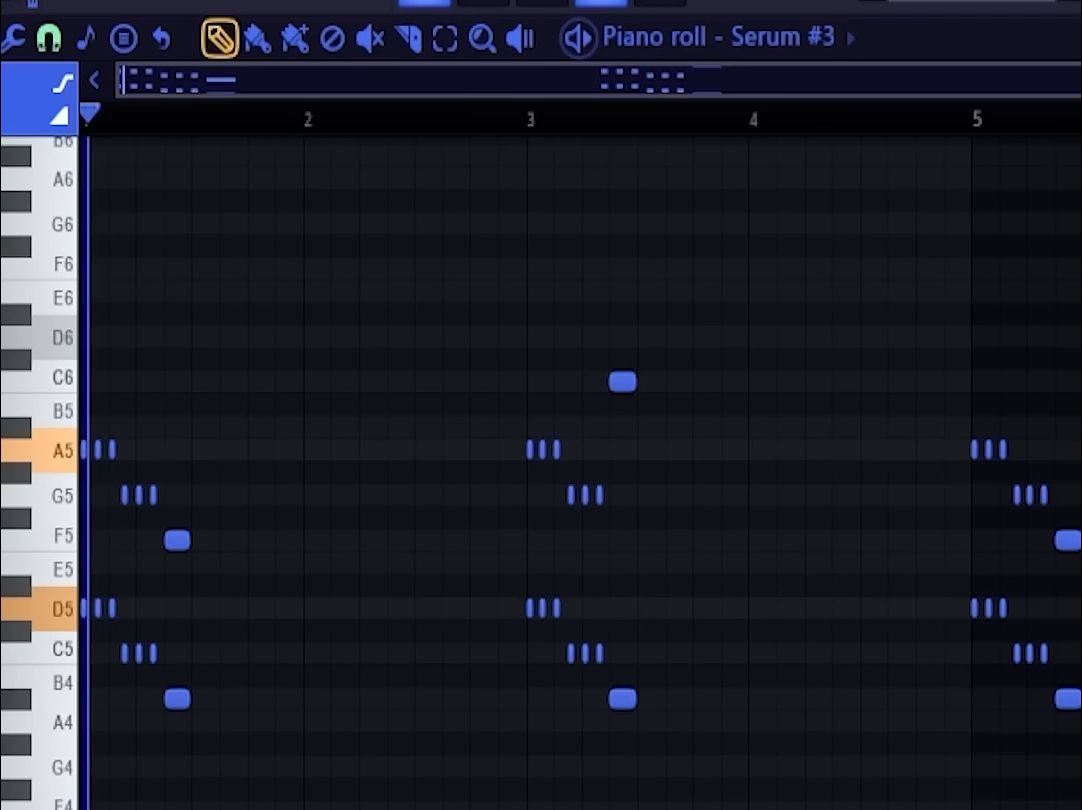Toggle the magnet snap-to-grid option
Screen dimensions: 1082x810
click(48, 39)
